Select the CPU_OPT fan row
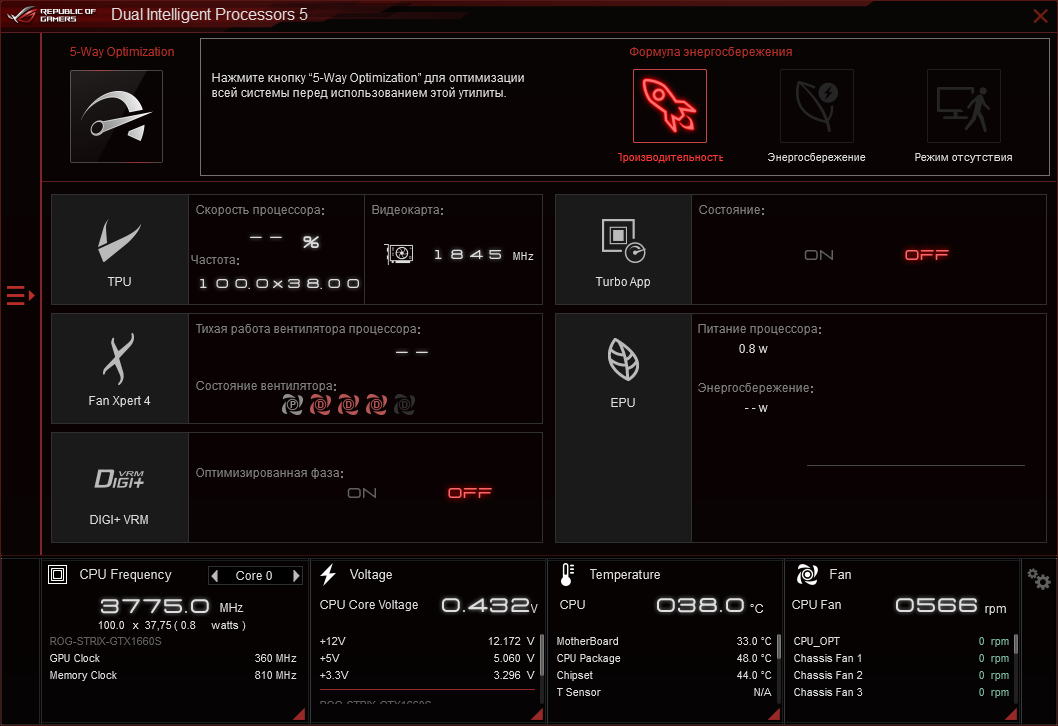This screenshot has width=1058, height=726. point(901,641)
